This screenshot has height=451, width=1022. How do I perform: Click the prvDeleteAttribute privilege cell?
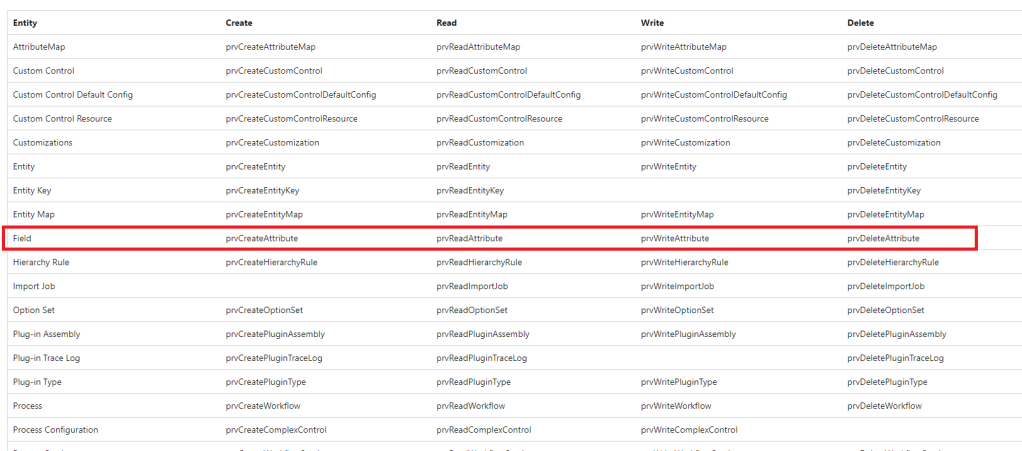pos(883,238)
